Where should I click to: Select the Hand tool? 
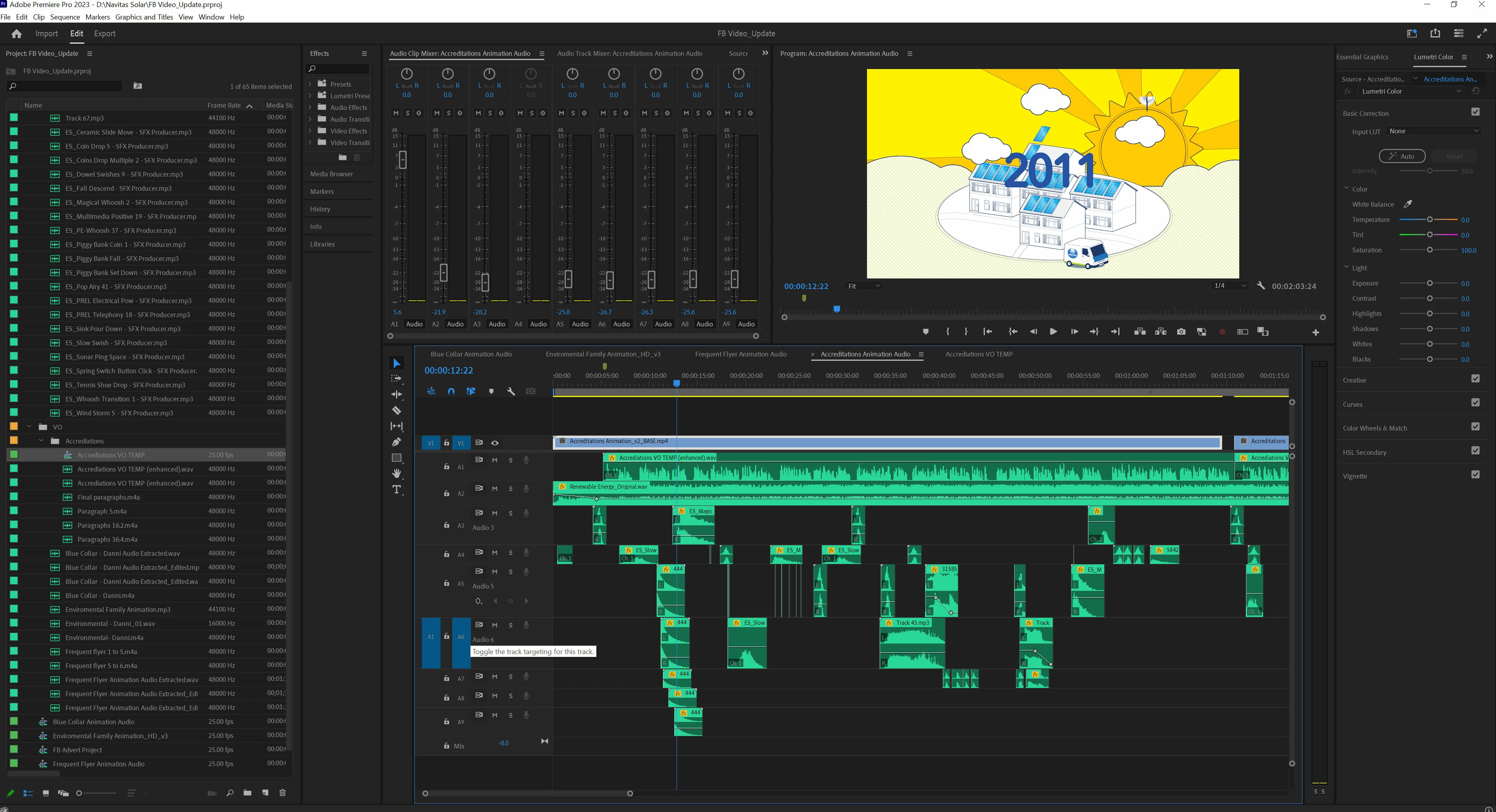pos(397,473)
